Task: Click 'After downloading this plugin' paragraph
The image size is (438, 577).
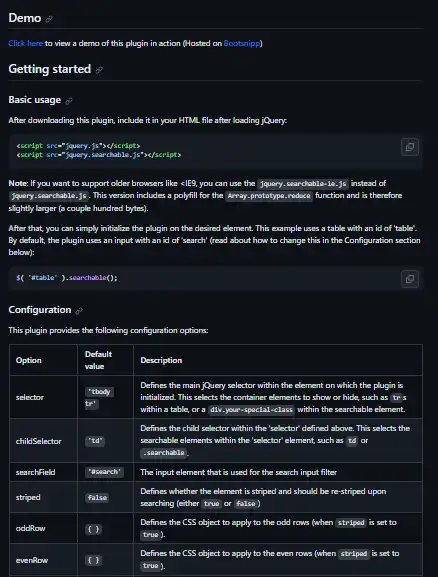Action: 148,120
